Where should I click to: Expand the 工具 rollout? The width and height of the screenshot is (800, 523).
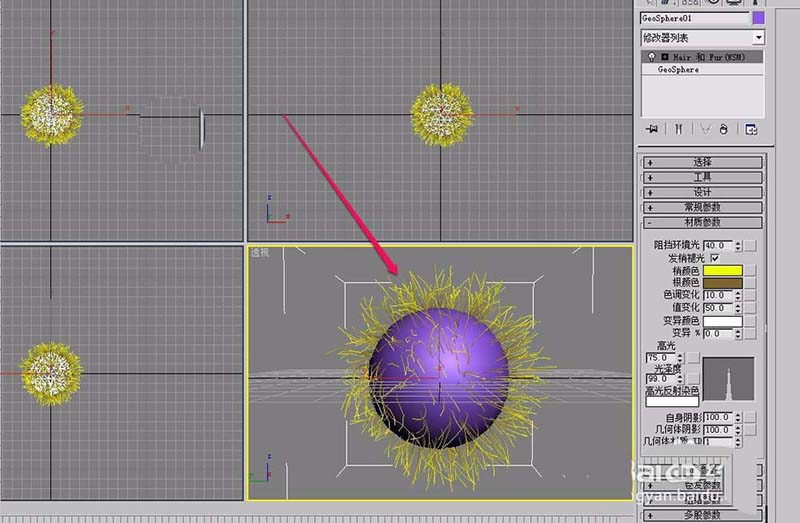point(703,177)
